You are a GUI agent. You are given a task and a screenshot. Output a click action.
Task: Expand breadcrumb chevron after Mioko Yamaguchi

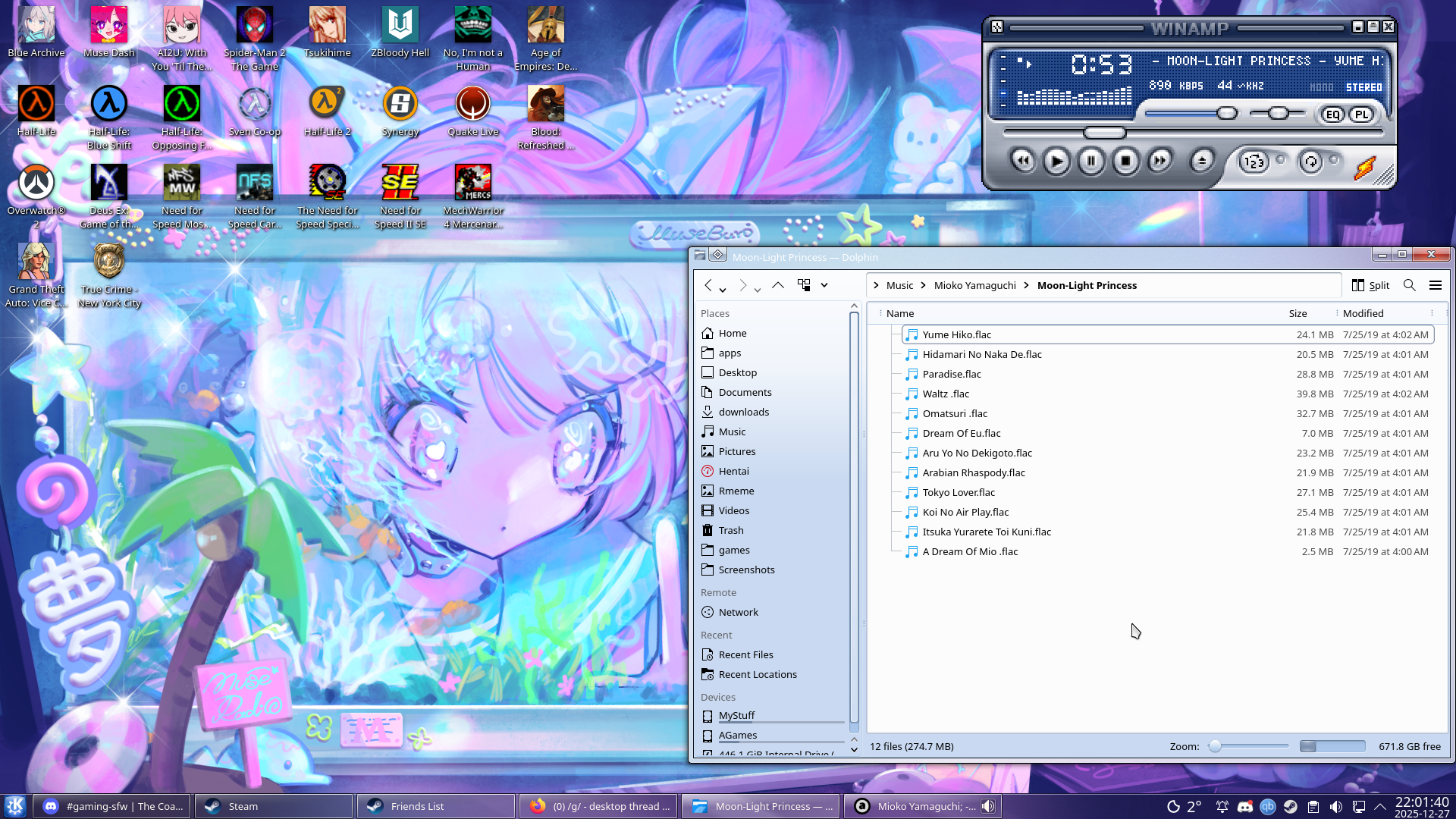(1026, 286)
